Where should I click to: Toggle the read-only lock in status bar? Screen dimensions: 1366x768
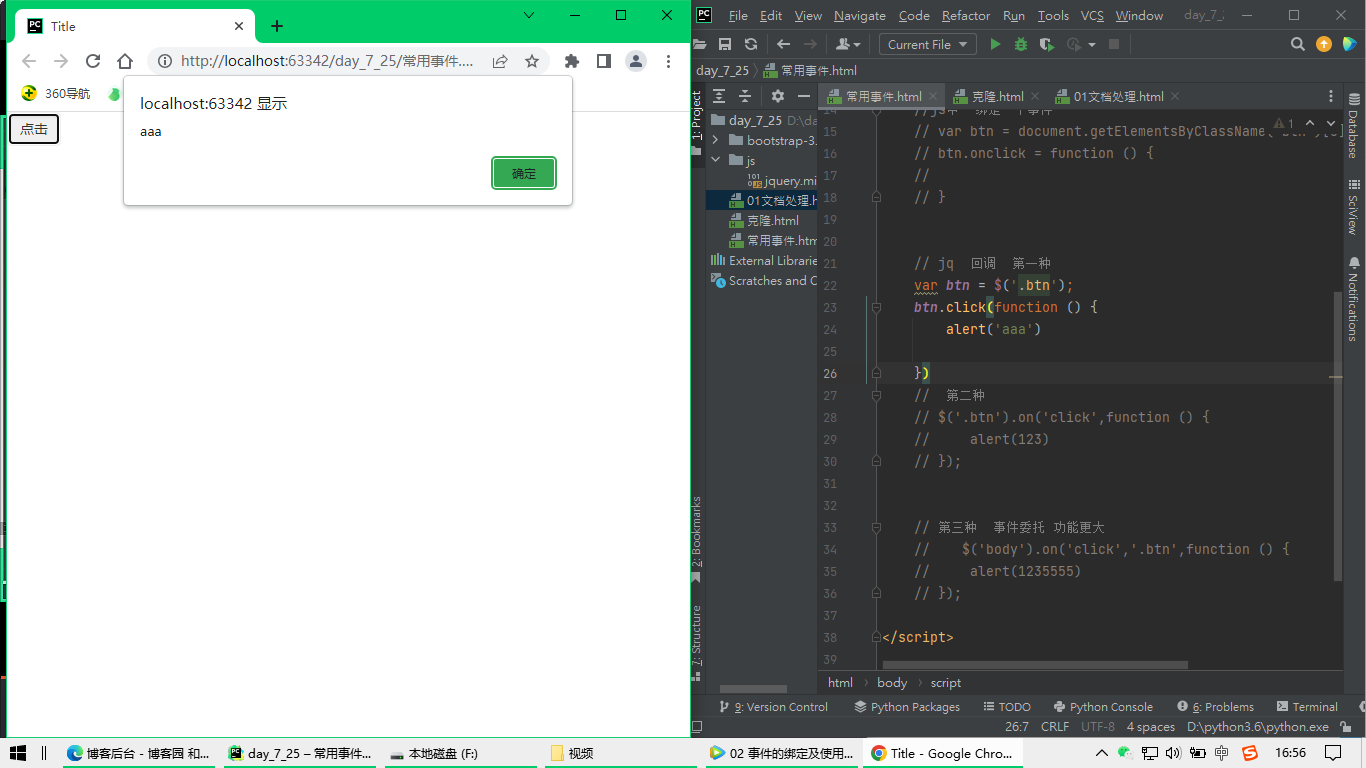pos(1344,727)
